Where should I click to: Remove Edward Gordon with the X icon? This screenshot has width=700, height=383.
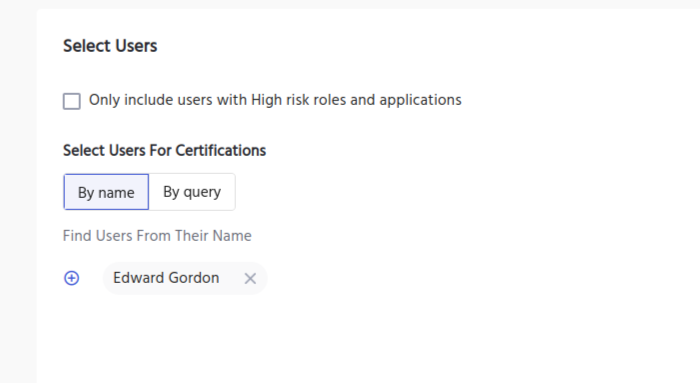coord(250,279)
